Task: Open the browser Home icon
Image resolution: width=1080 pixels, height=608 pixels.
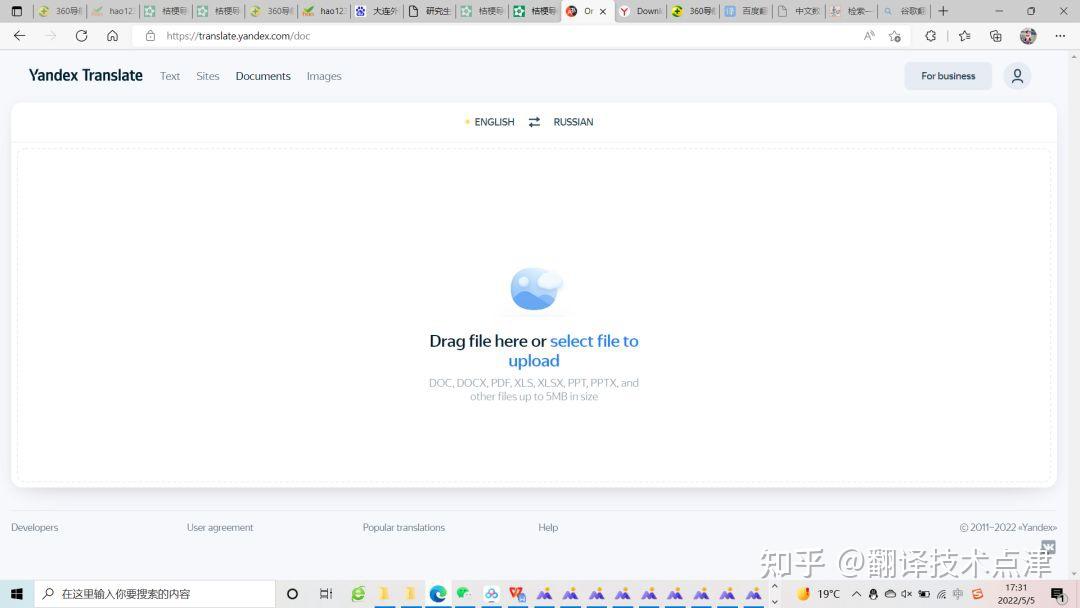Action: coord(113,36)
